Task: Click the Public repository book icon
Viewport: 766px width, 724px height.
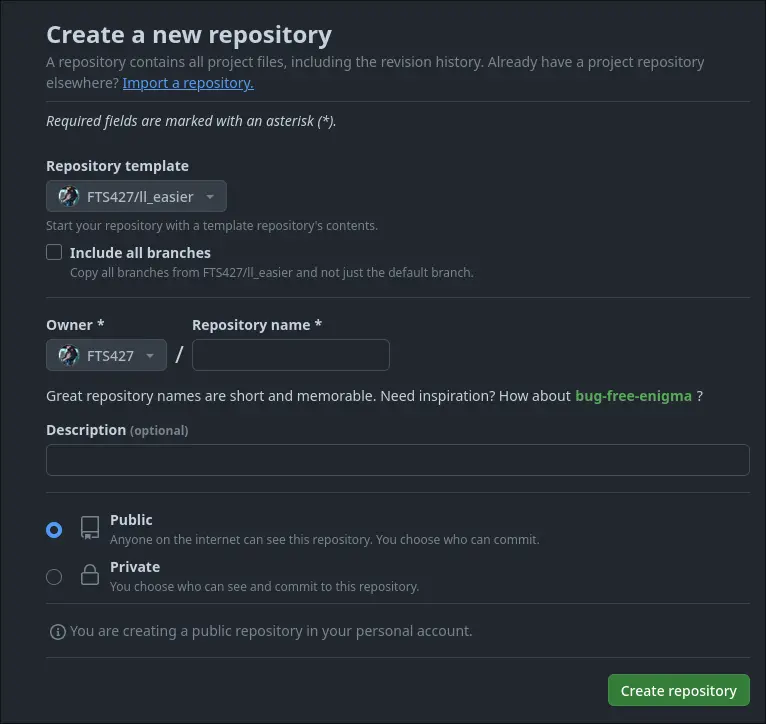Action: (x=90, y=529)
